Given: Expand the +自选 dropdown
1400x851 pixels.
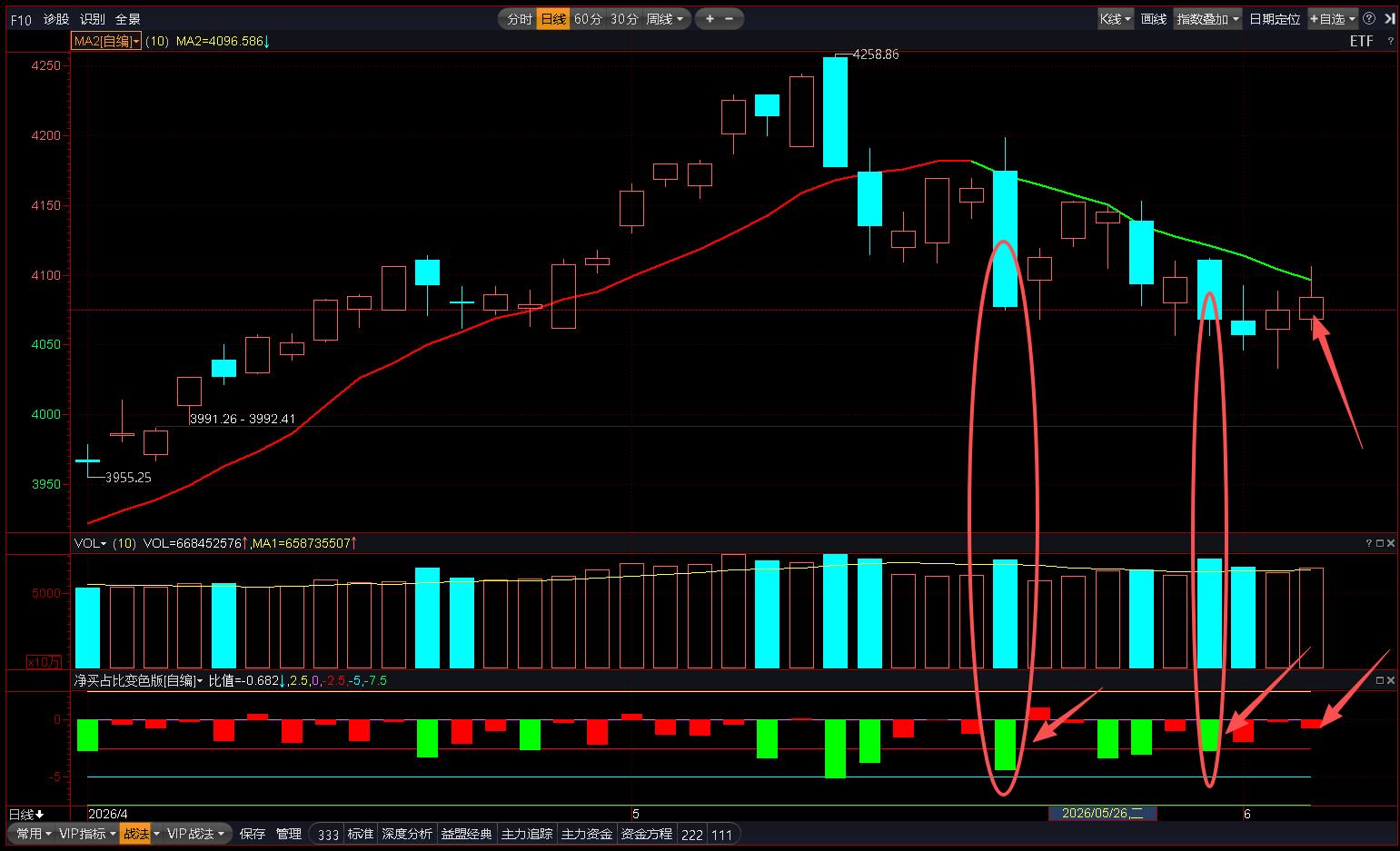Looking at the screenshot, I should click(1332, 18).
